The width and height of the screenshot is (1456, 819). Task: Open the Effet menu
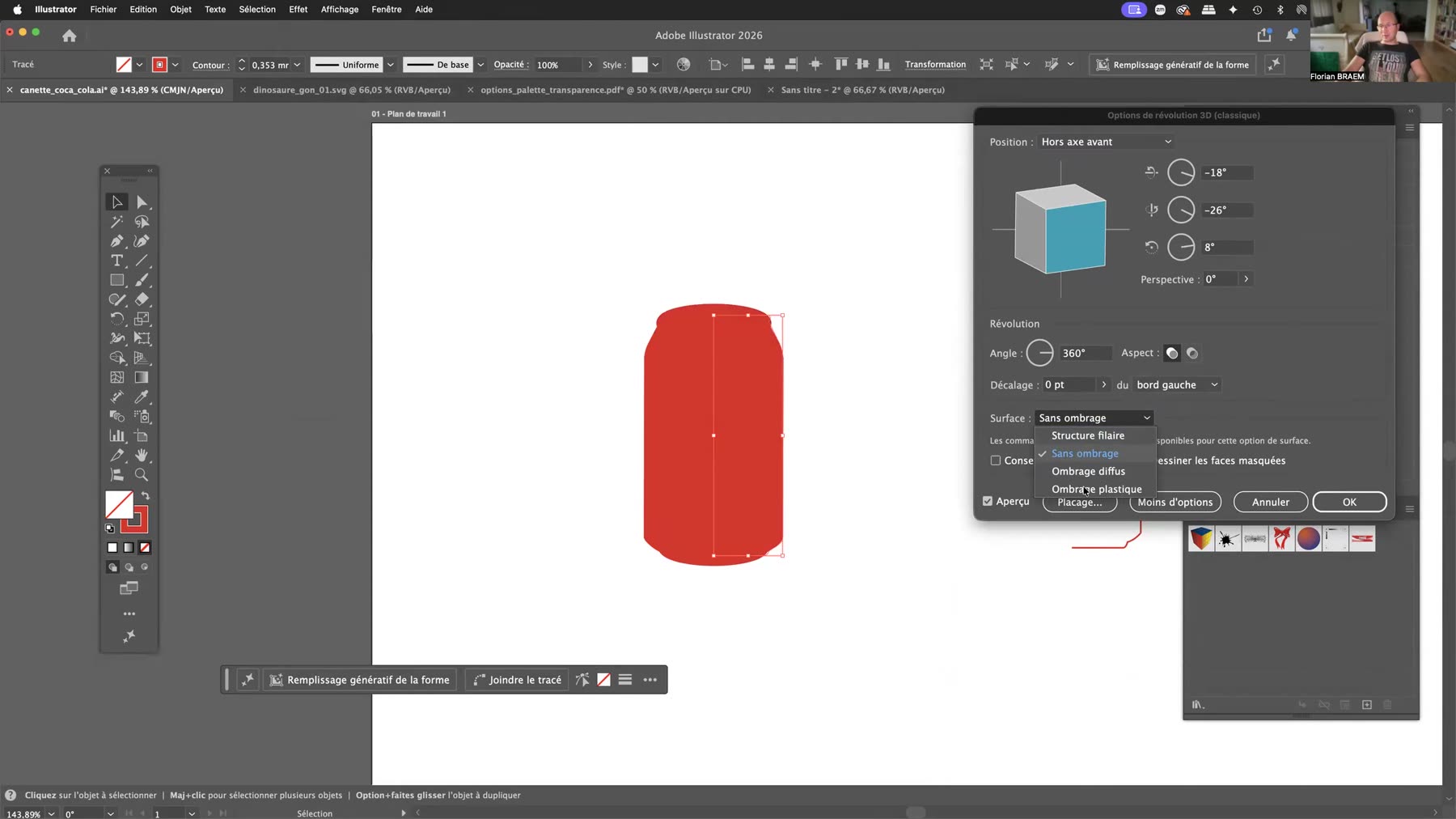[298, 10]
